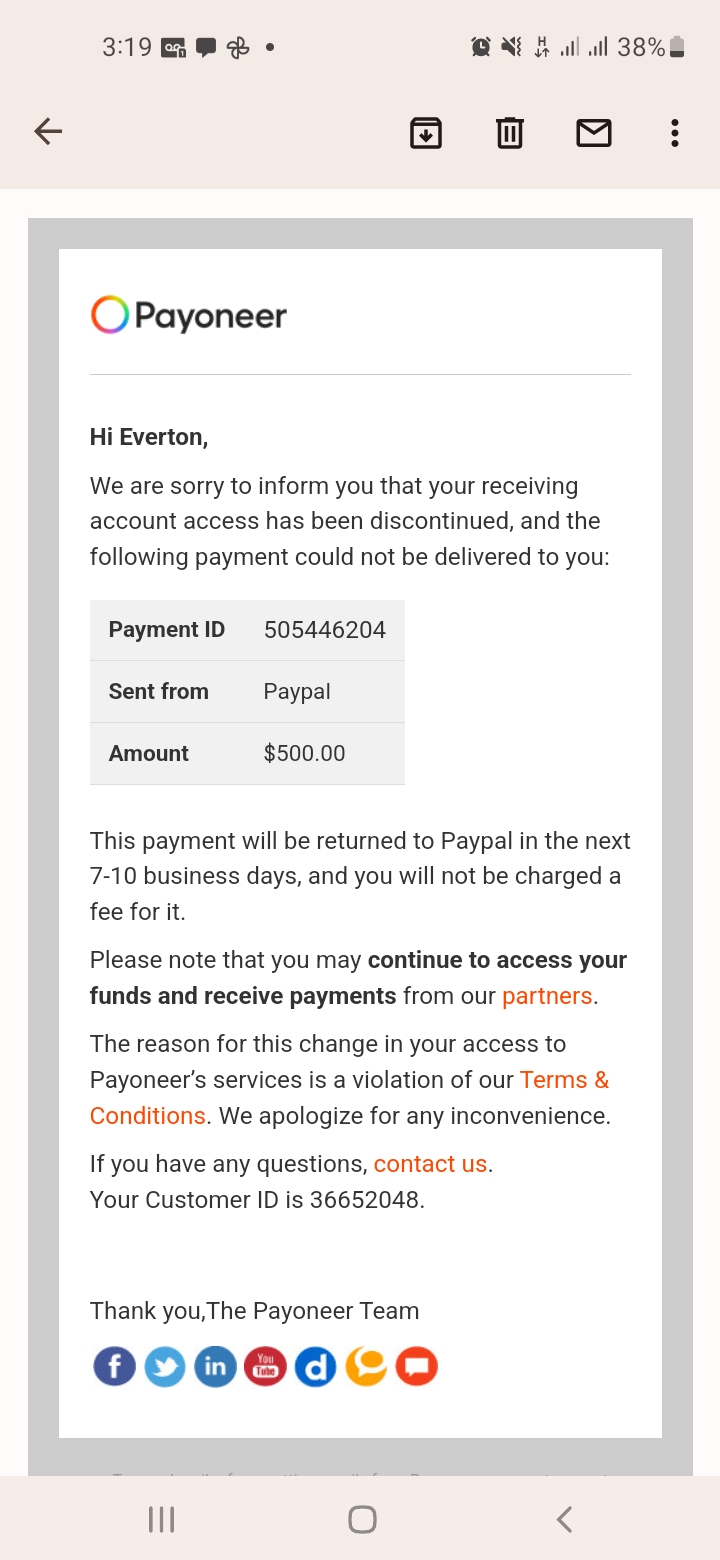The width and height of the screenshot is (720, 1560).
Task: Click the blue 'd' social icon
Action: pyautogui.click(x=316, y=1366)
